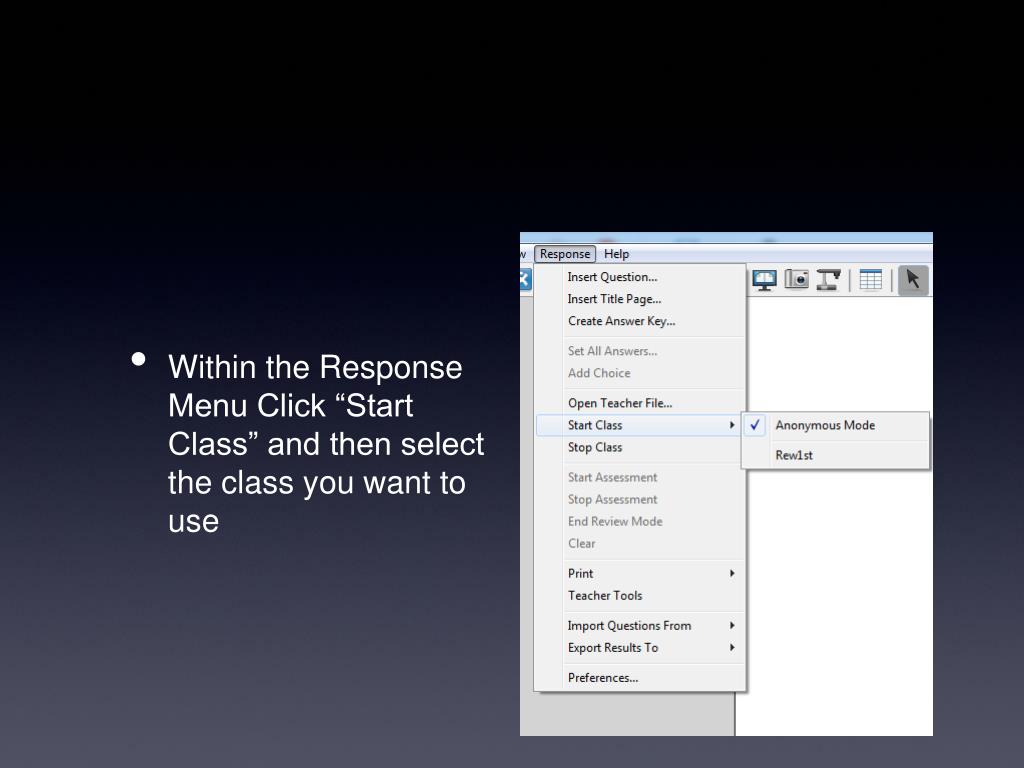The height and width of the screenshot is (768, 1024).
Task: Click the table grid toolbar icon
Action: click(x=871, y=280)
